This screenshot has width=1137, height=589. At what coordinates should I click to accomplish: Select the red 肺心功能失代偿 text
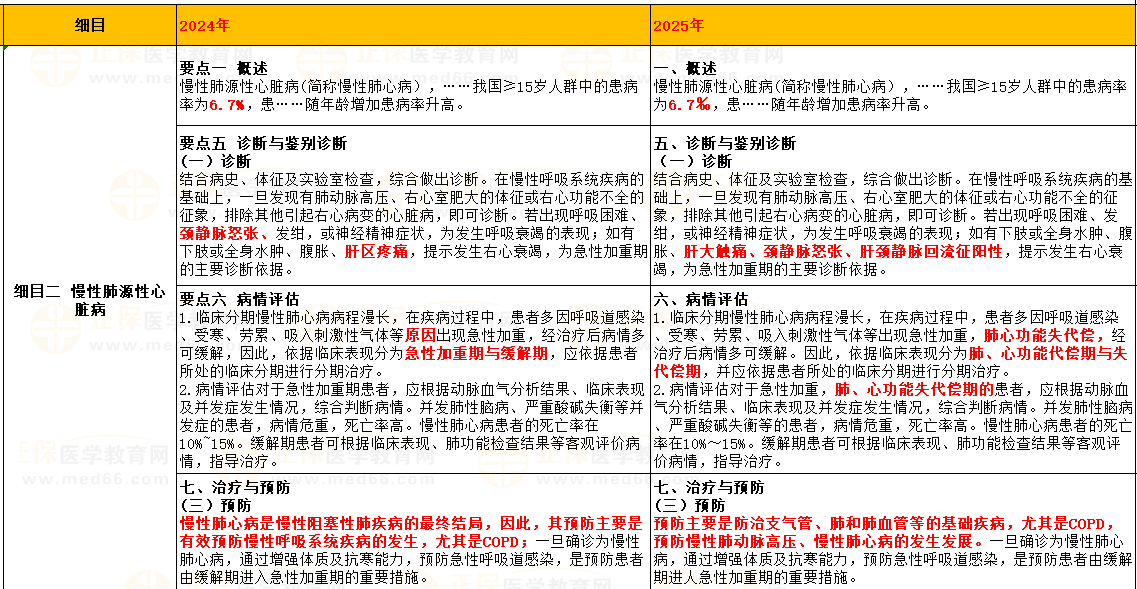click(1040, 335)
